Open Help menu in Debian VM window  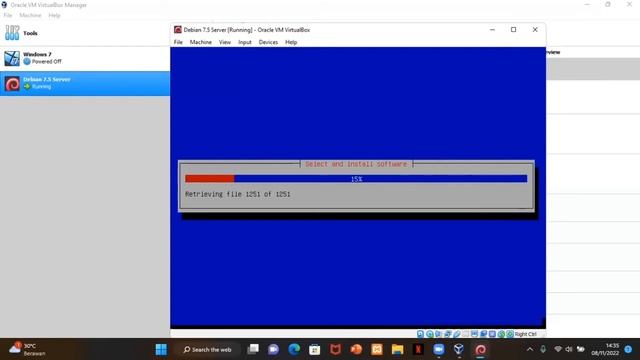[x=291, y=42]
